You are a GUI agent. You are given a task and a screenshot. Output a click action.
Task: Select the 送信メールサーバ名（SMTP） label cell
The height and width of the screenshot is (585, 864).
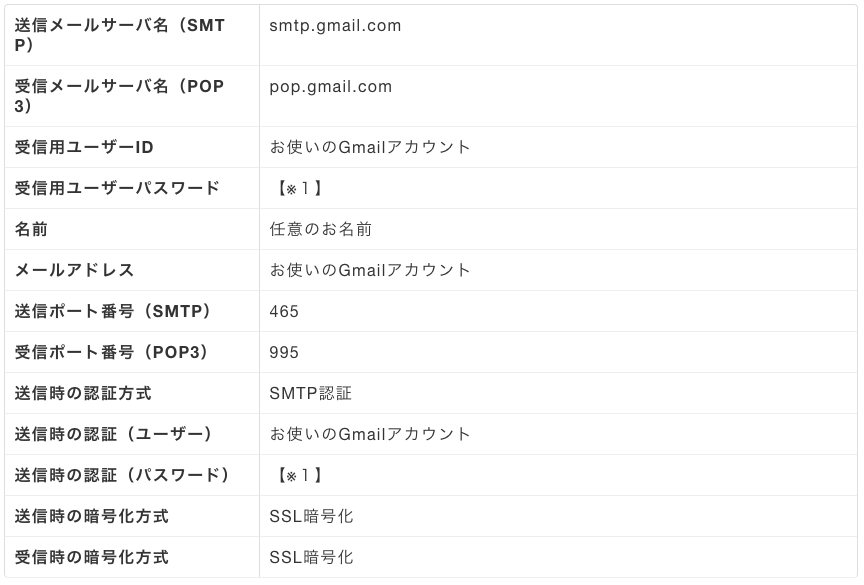[132, 35]
